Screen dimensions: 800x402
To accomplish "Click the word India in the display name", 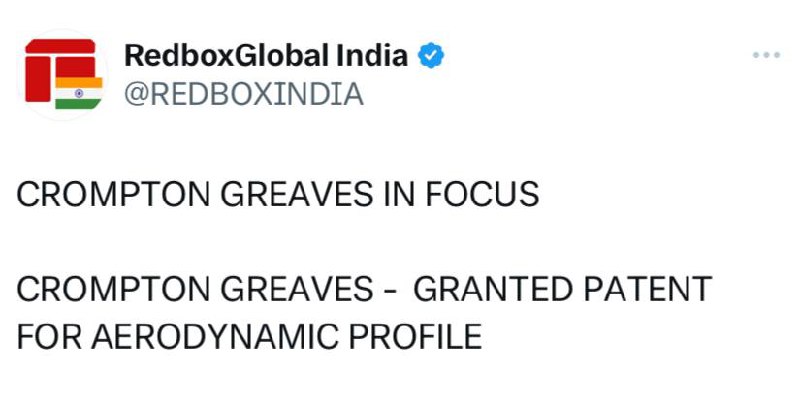I will [372, 55].
